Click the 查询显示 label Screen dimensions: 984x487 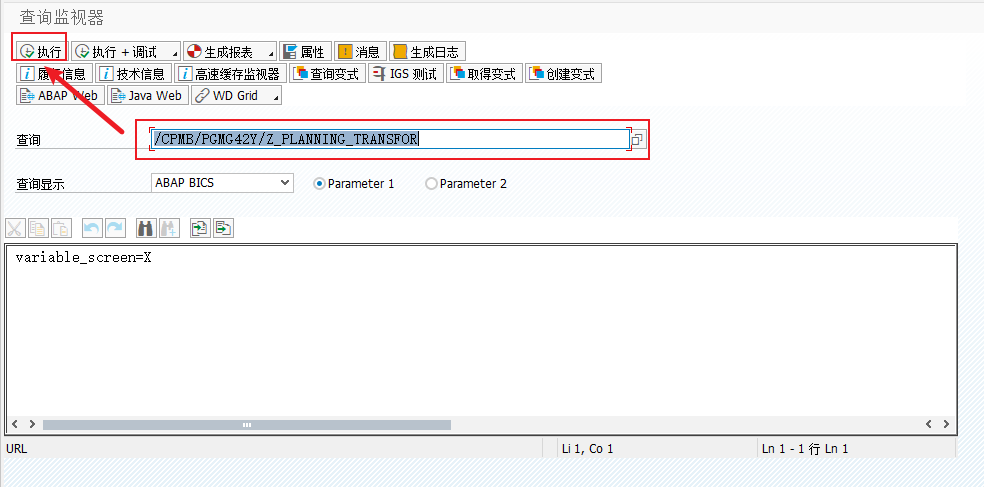[x=40, y=185]
